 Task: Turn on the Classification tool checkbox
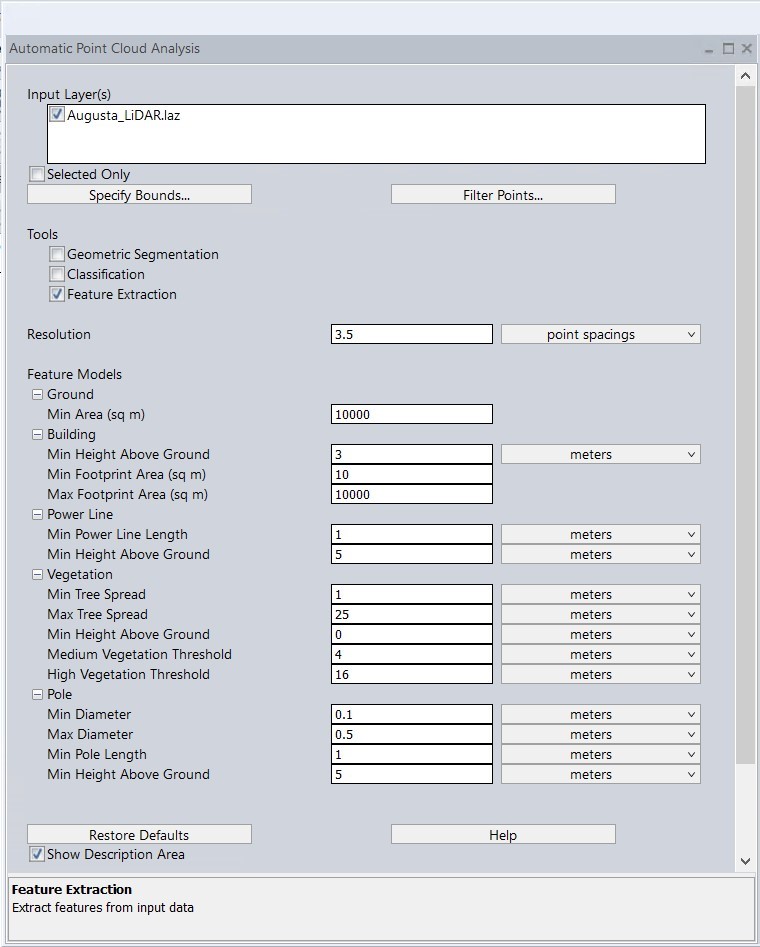[57, 275]
